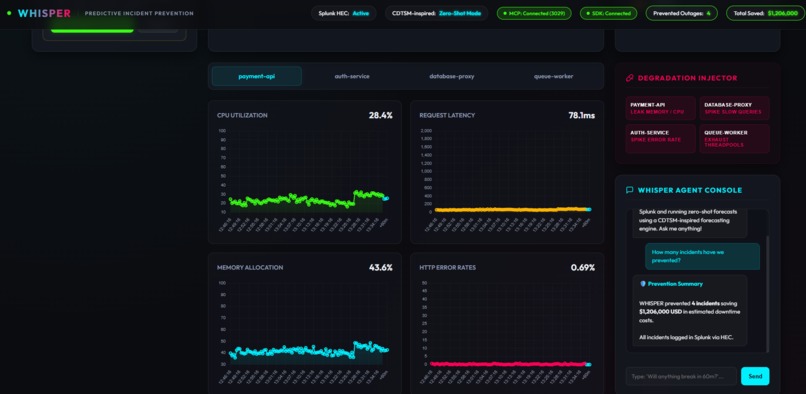This screenshot has width=806, height=394.
Task: Click the DEGRADATION INJECTOR panel heading
Action: [x=687, y=78]
